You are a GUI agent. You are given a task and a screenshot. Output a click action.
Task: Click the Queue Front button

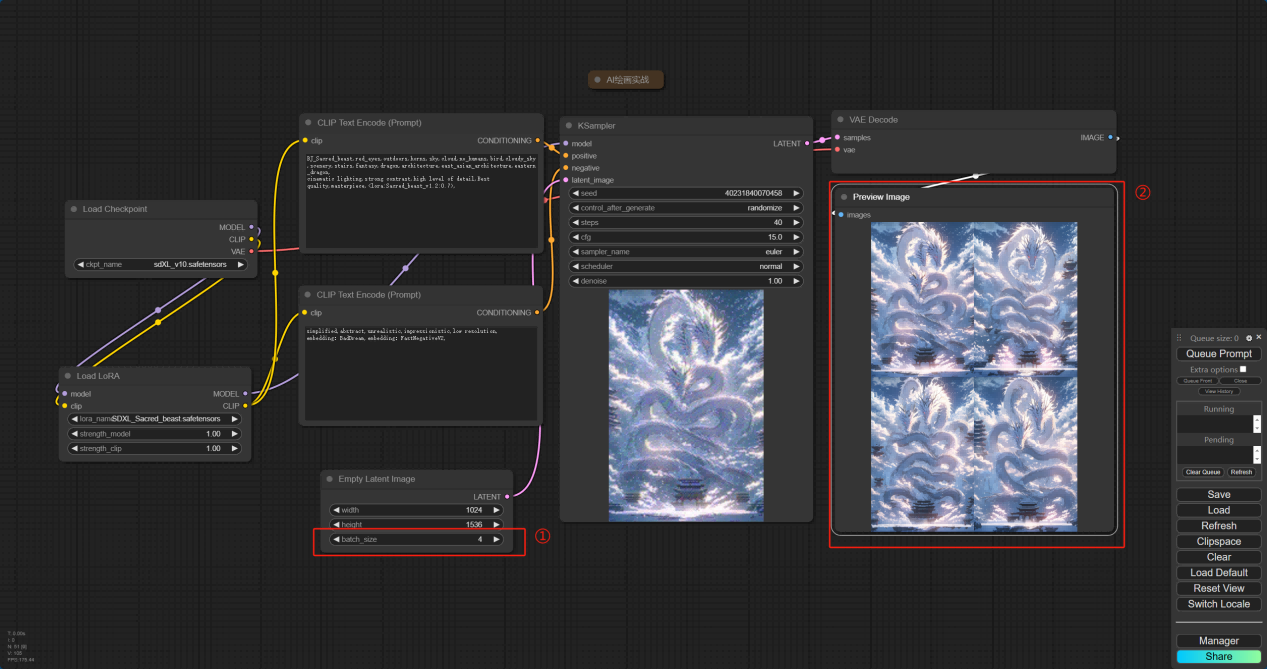(1197, 381)
